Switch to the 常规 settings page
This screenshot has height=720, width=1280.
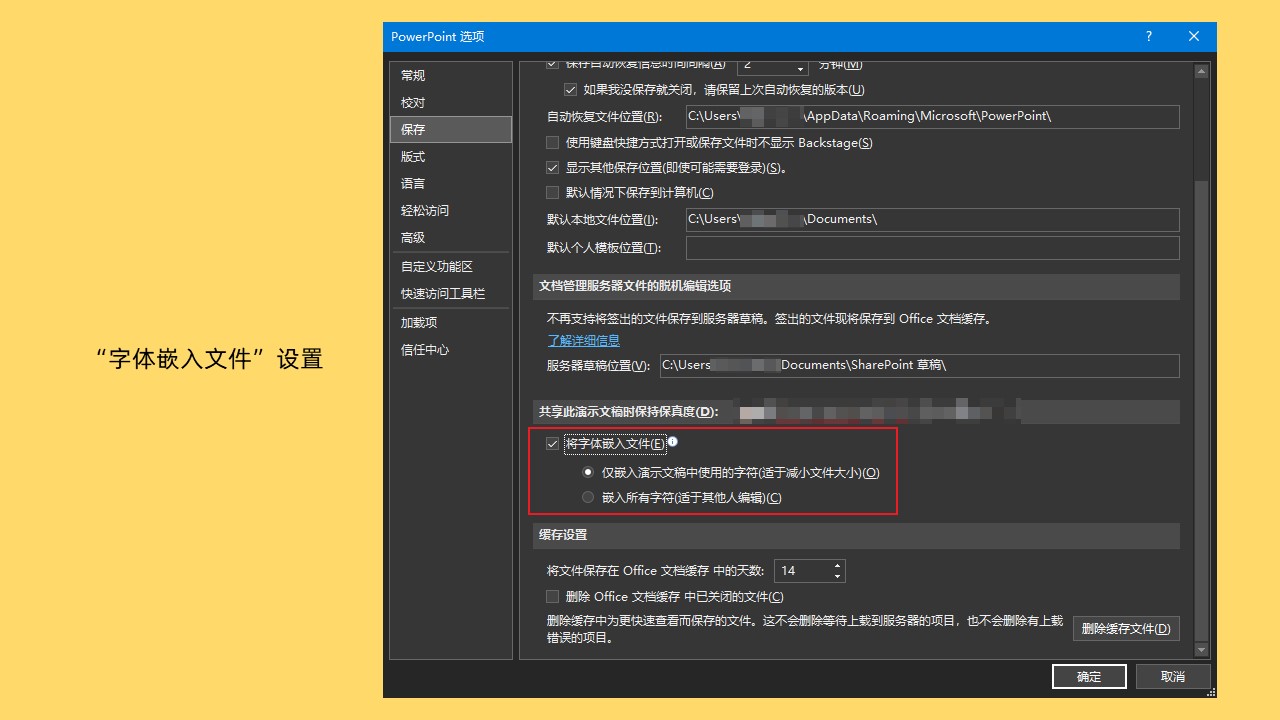[x=412, y=75]
